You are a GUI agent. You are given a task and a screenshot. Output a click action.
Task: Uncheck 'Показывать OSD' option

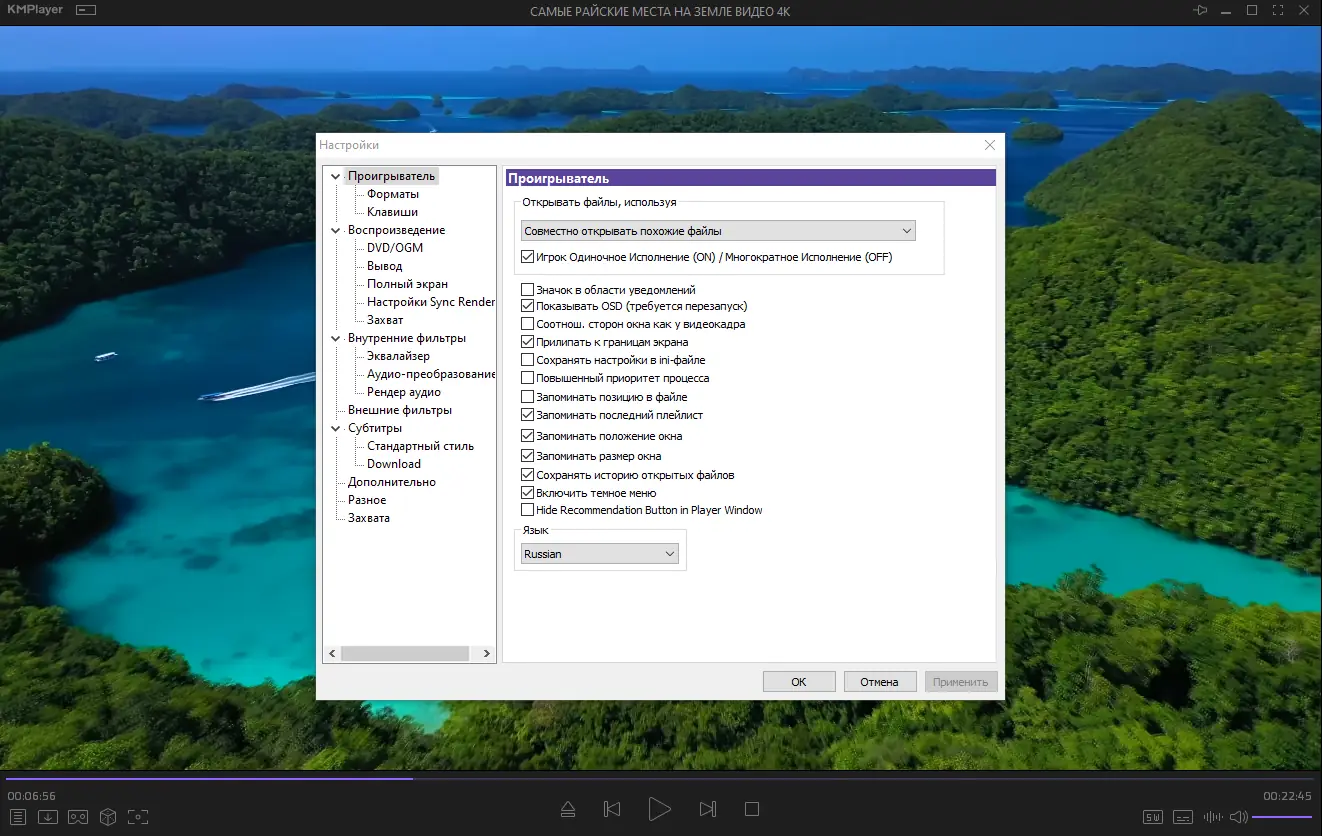(x=528, y=306)
